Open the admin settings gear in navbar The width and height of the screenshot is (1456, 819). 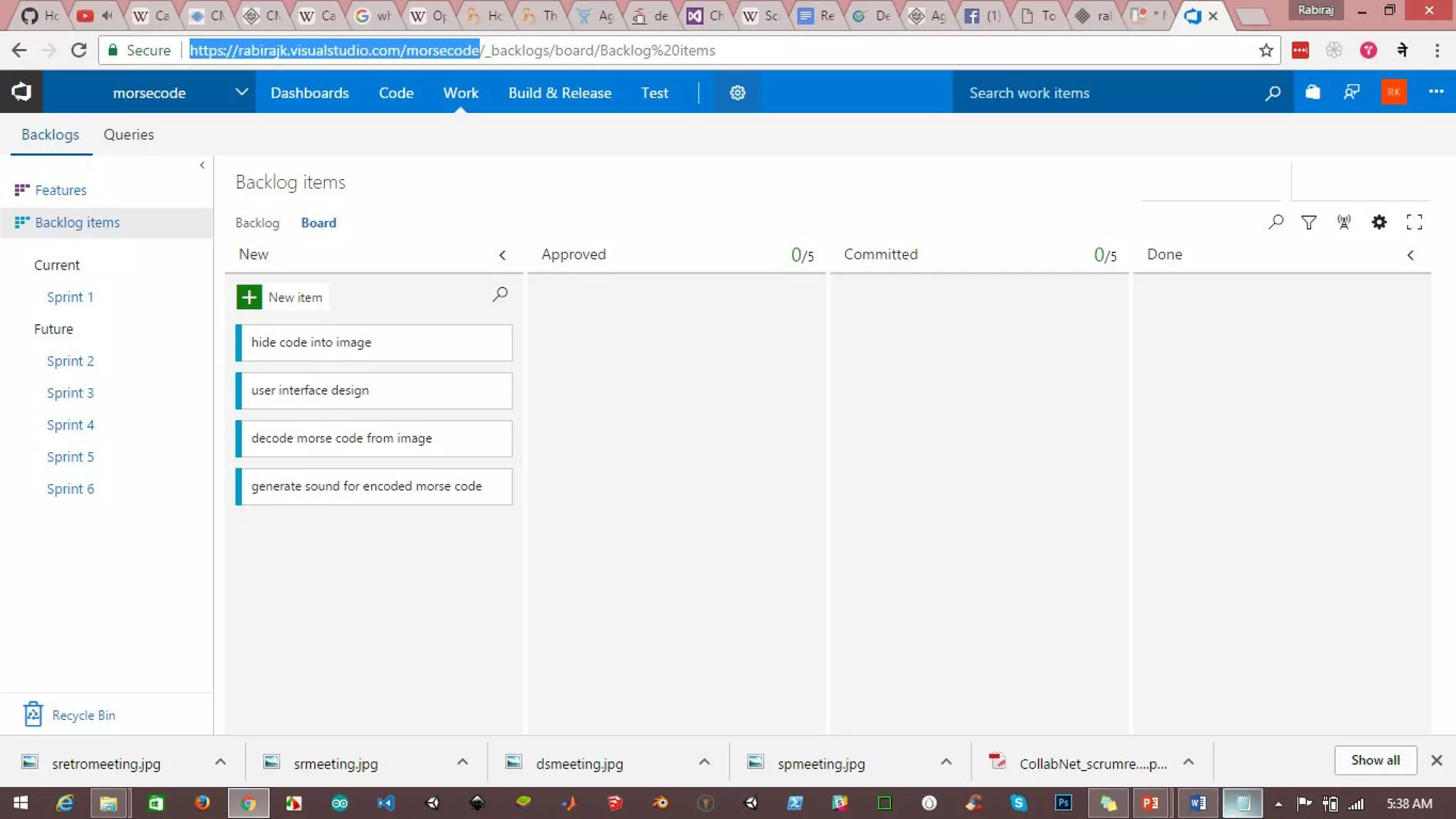tap(737, 93)
